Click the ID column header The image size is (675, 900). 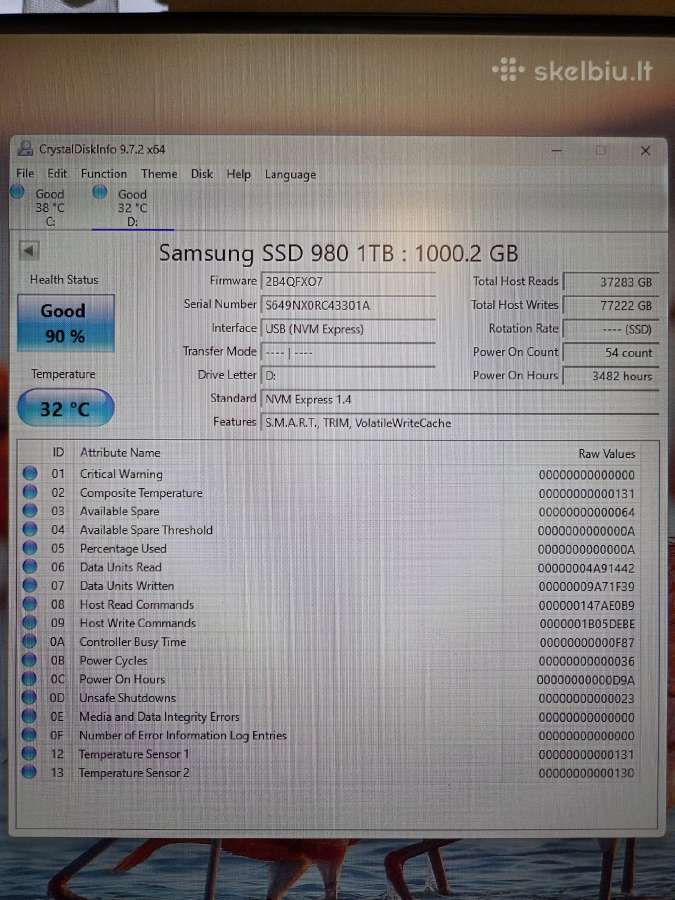click(x=58, y=452)
